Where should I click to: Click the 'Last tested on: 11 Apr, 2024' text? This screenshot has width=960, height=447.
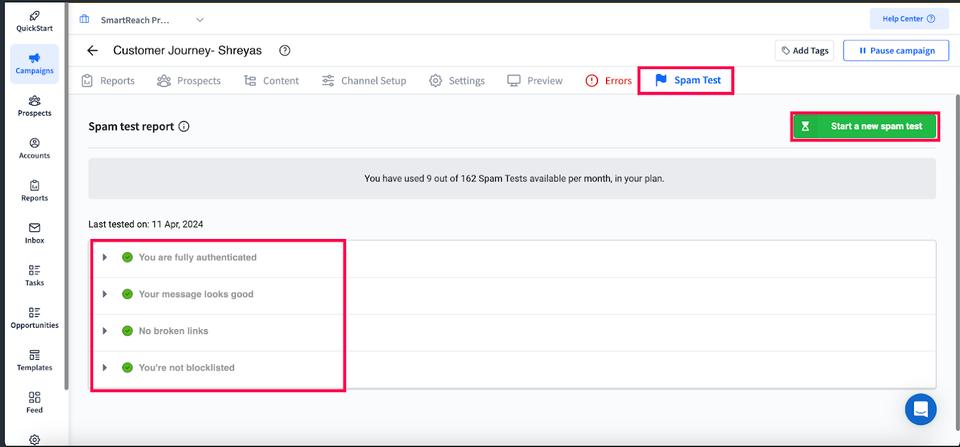[146, 225]
